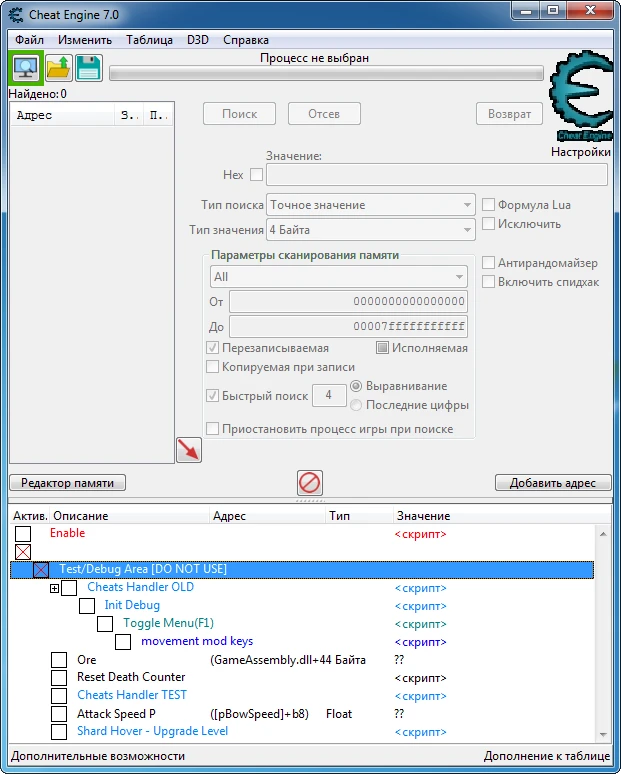The image size is (621, 774).
Task: Select the Последние цифры radio button
Action: pos(356,405)
